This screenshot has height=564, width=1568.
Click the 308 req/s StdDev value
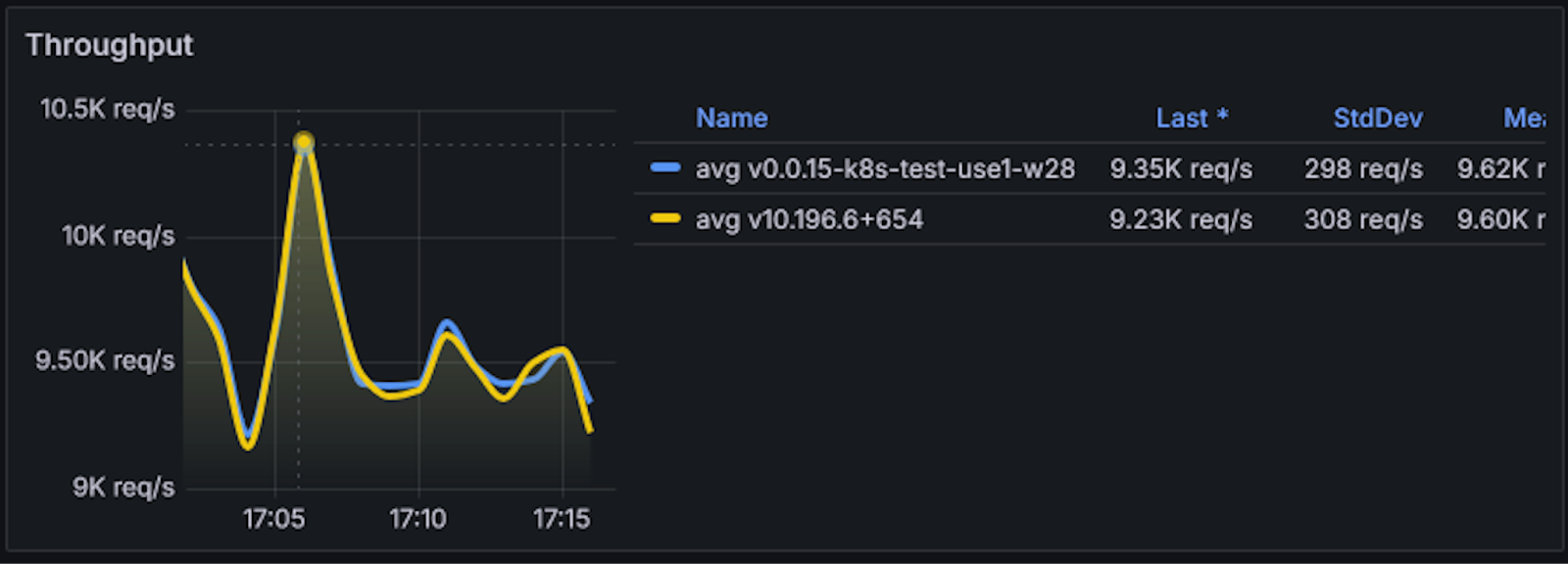coord(1363,219)
